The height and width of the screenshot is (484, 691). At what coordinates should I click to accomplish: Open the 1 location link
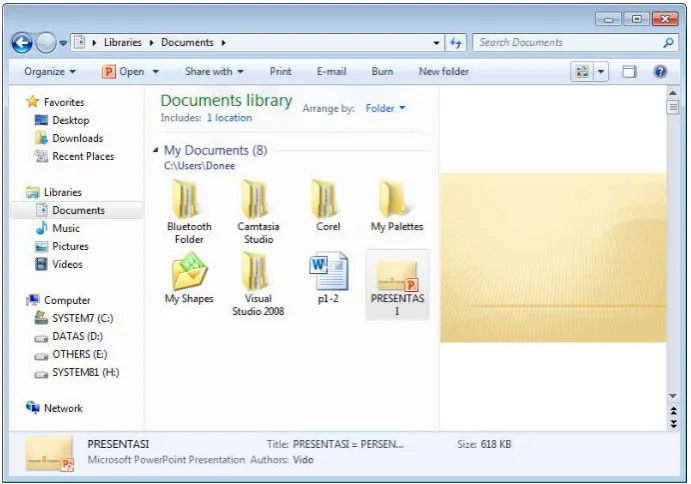(229, 118)
